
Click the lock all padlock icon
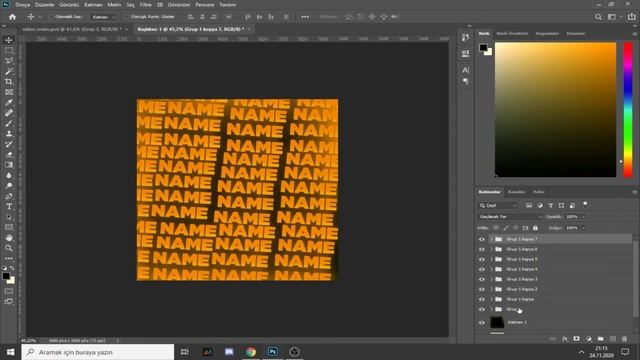[535, 228]
